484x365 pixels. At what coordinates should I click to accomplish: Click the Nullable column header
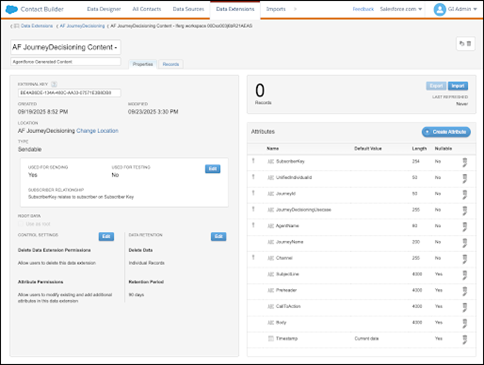[443, 148]
